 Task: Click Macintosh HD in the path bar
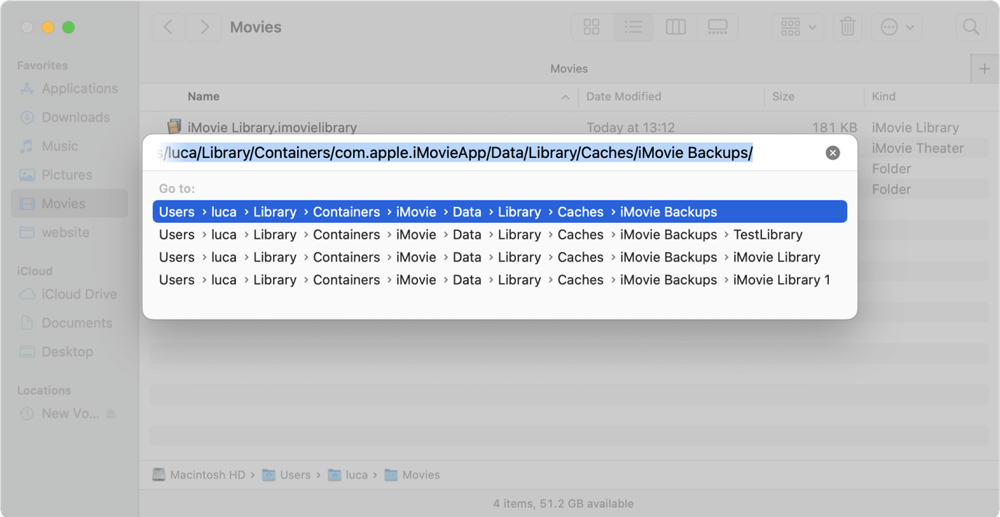(x=199, y=475)
